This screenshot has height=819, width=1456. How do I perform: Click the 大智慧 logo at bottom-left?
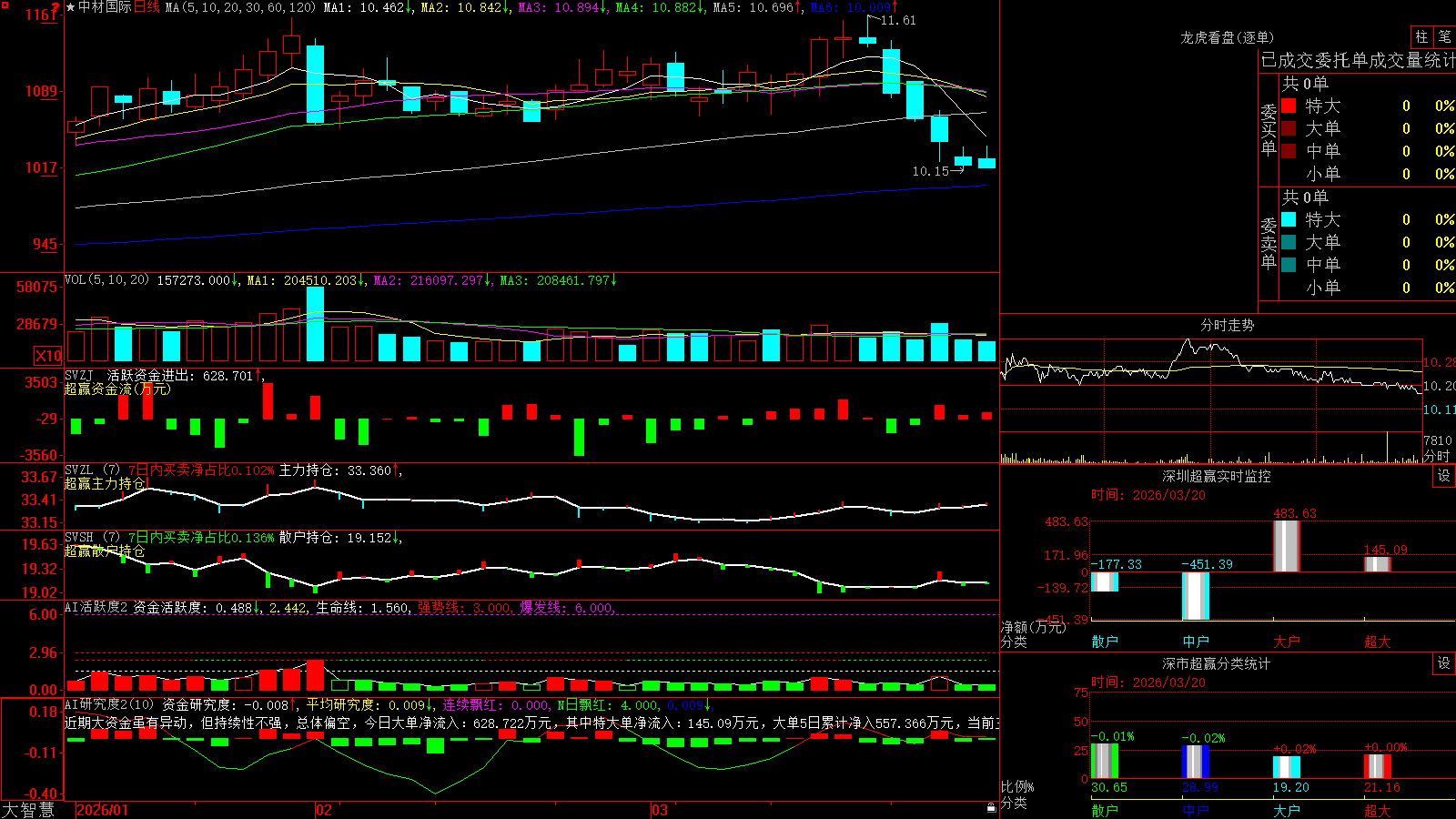(x=28, y=810)
